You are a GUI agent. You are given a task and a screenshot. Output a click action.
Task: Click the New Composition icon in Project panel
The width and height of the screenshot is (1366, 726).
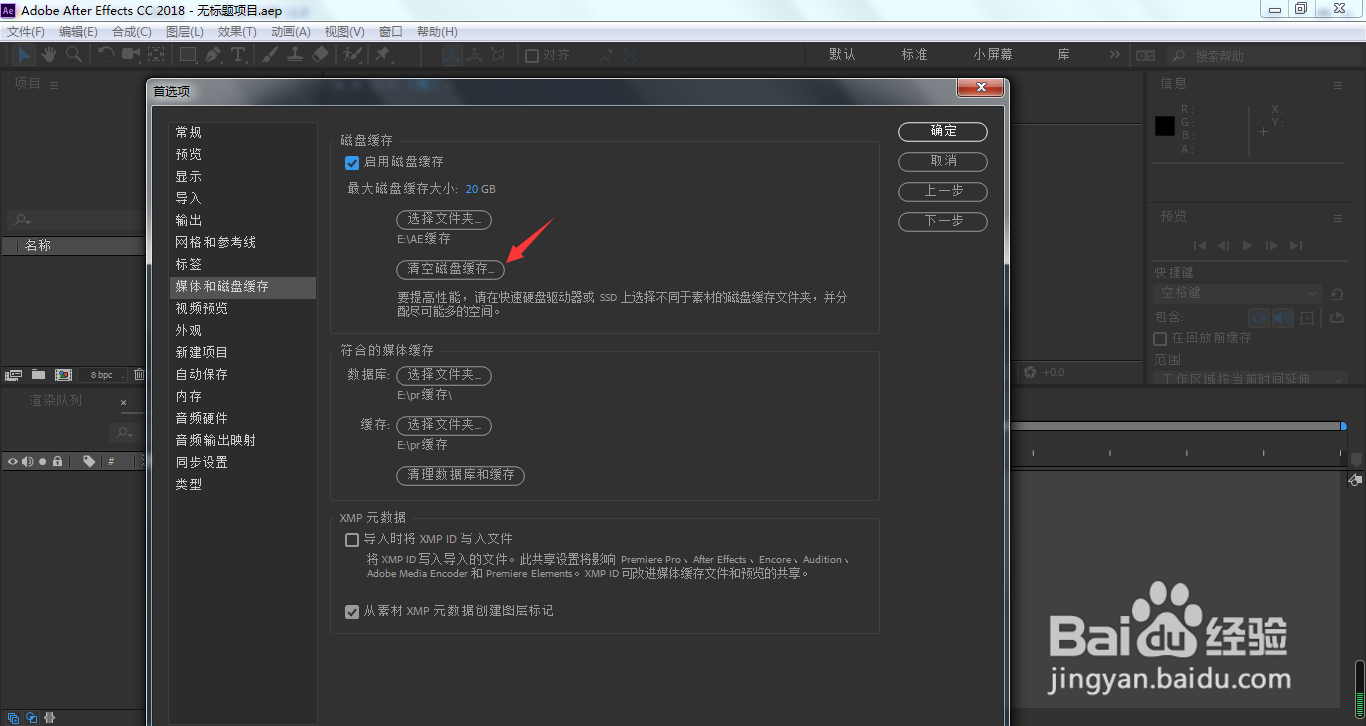64,375
